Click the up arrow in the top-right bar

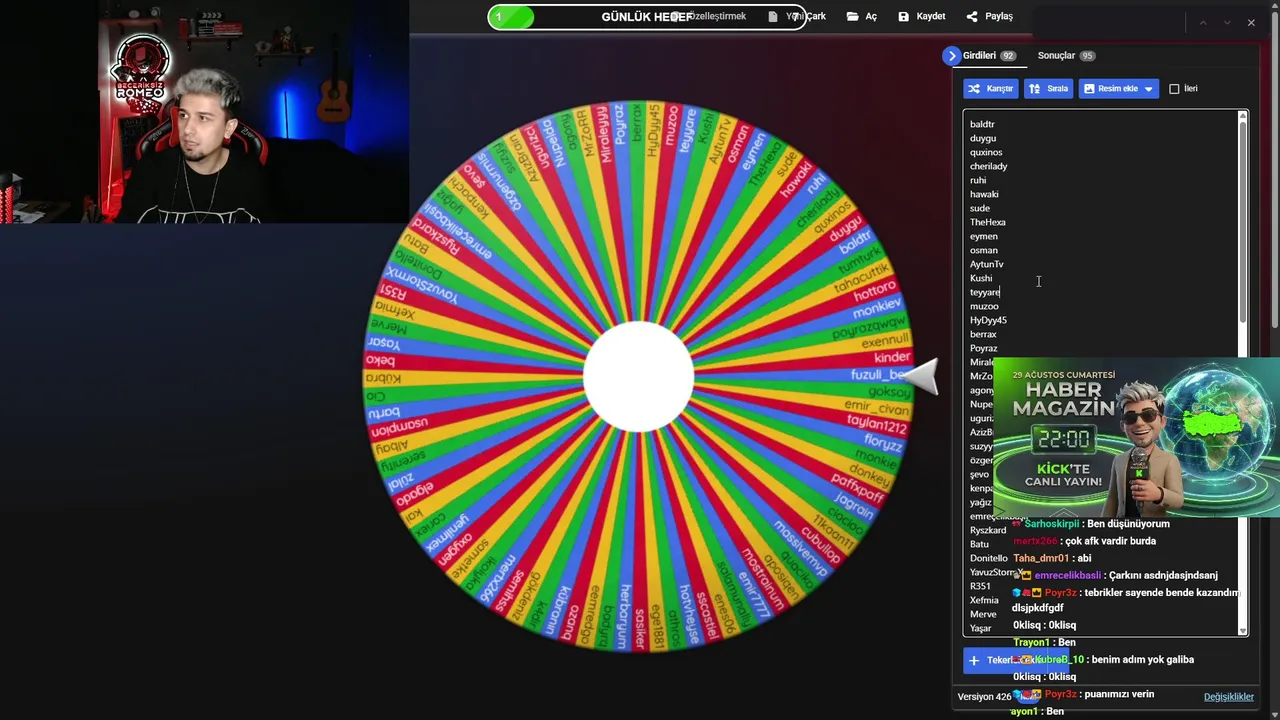(x=1203, y=22)
